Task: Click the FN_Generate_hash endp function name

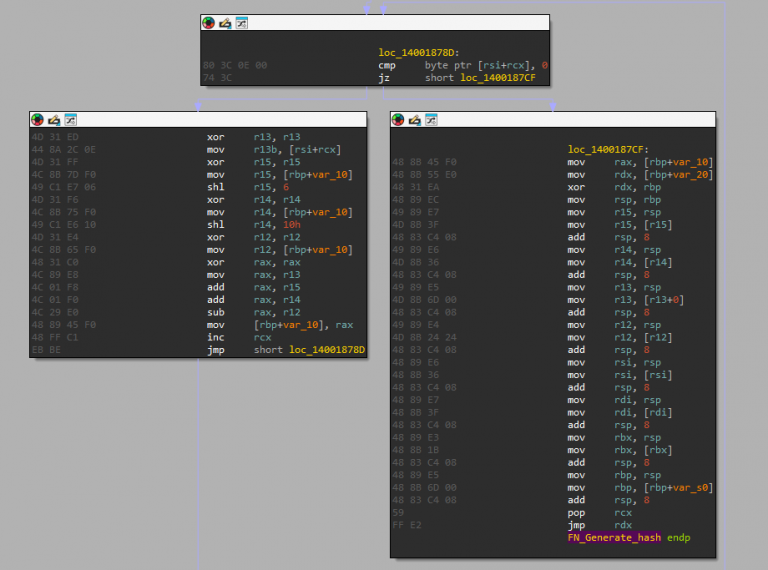Action: (x=612, y=538)
